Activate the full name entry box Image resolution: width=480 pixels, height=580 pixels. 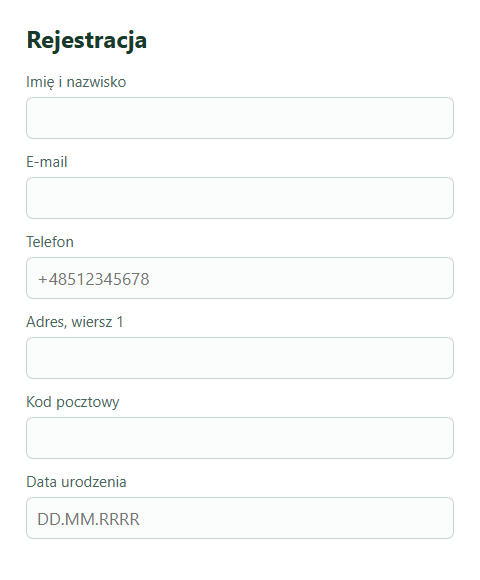click(x=240, y=118)
